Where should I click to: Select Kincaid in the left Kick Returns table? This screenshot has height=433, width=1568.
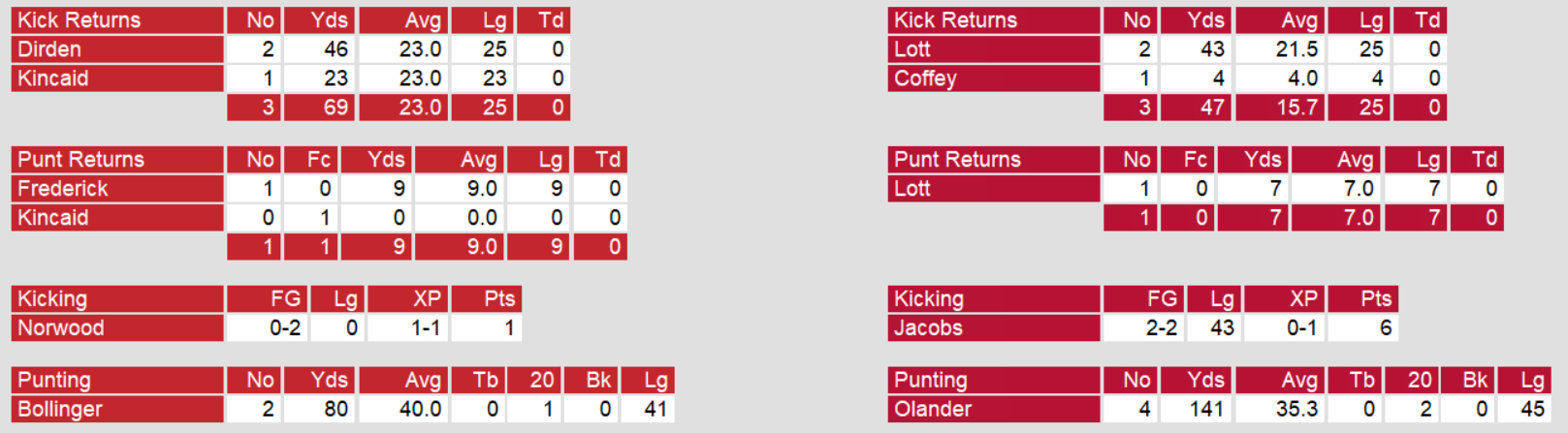(53, 78)
